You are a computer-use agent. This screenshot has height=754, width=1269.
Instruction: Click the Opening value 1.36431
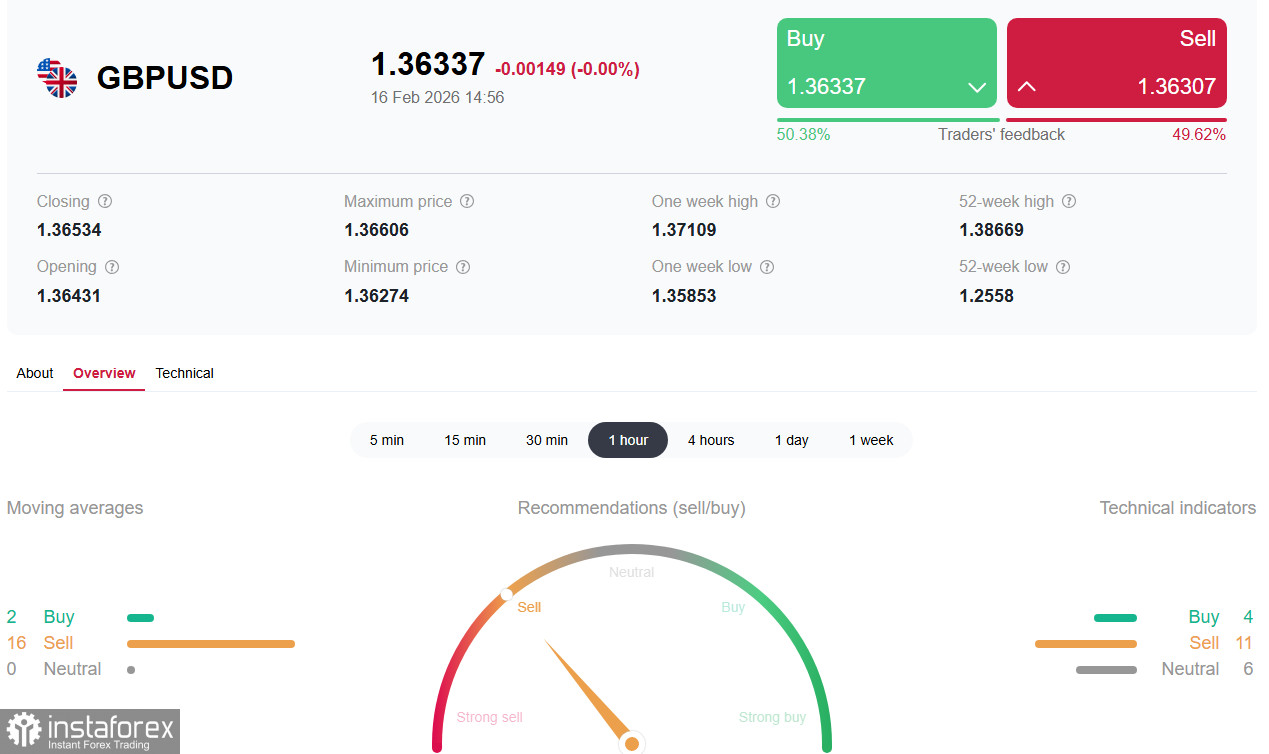coord(69,296)
